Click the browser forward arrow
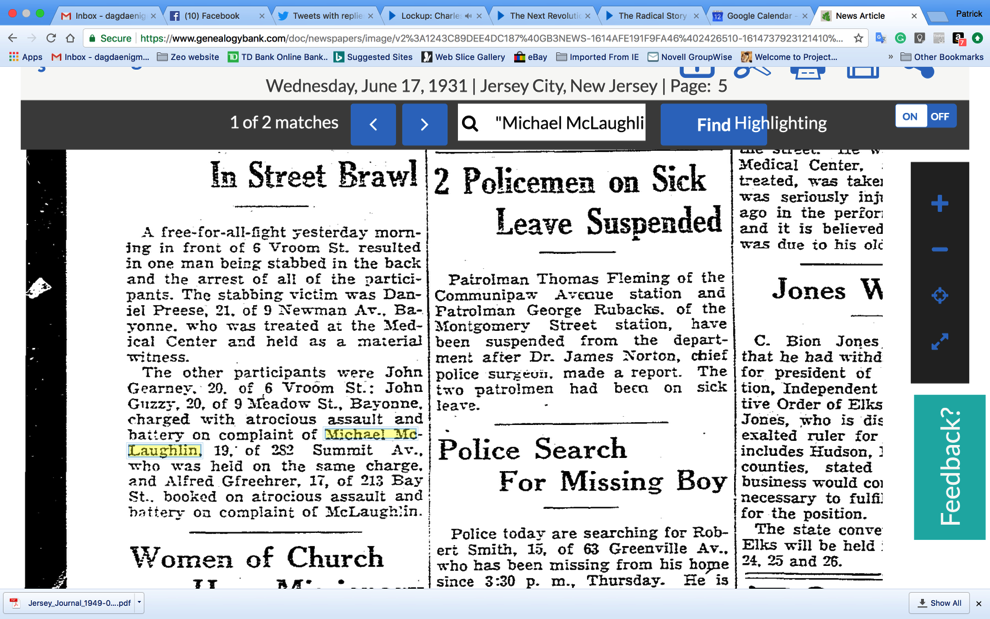Image resolution: width=990 pixels, height=619 pixels. [x=32, y=38]
